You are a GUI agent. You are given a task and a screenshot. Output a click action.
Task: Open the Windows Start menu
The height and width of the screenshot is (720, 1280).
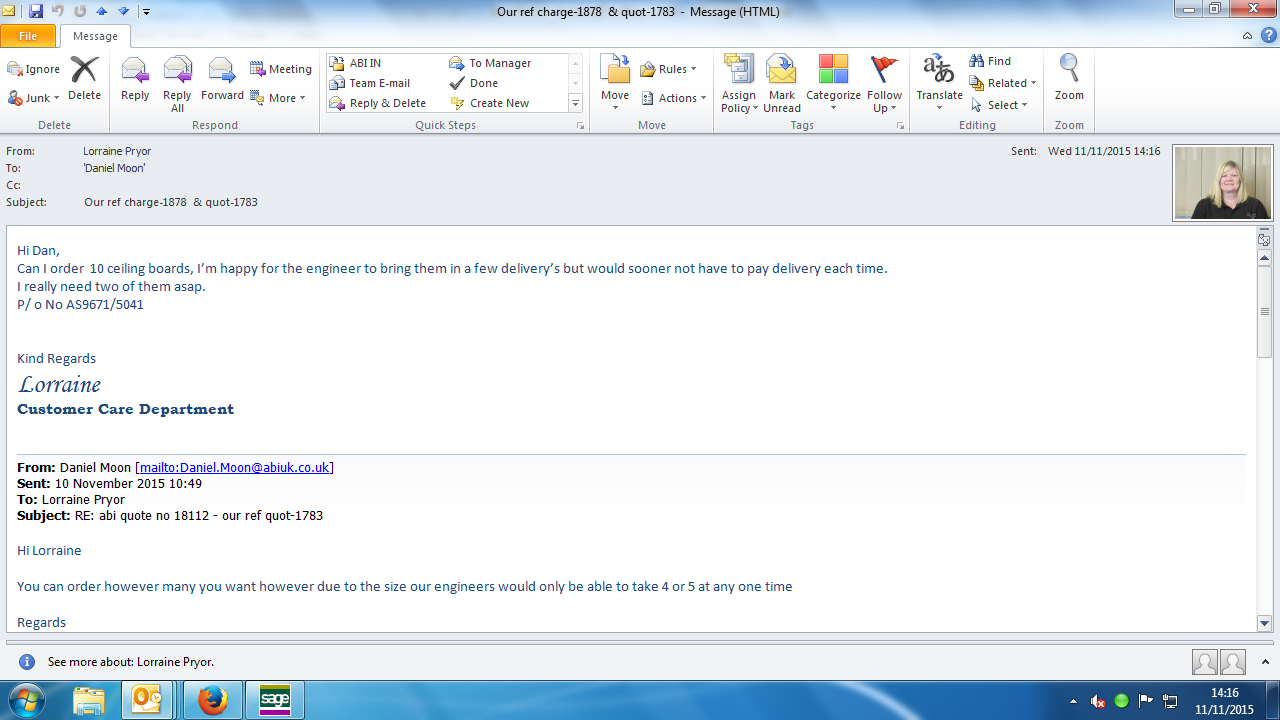pyautogui.click(x=27, y=699)
